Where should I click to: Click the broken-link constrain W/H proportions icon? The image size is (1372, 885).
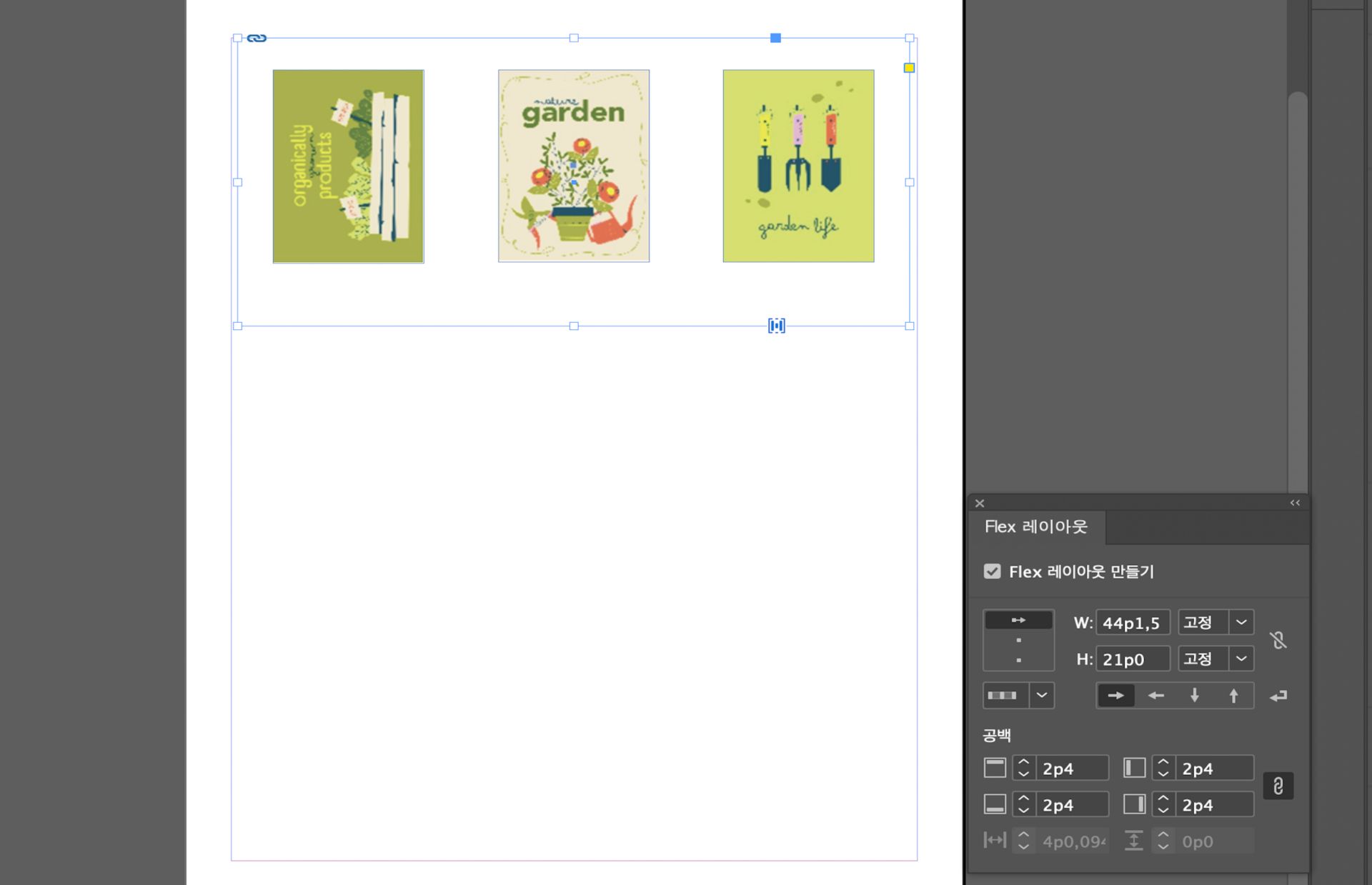[1278, 640]
